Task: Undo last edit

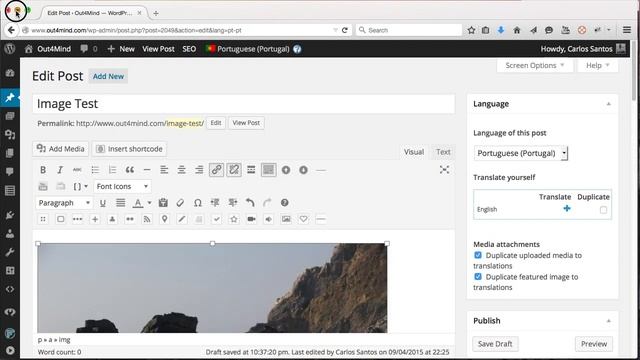Action: click(250, 203)
